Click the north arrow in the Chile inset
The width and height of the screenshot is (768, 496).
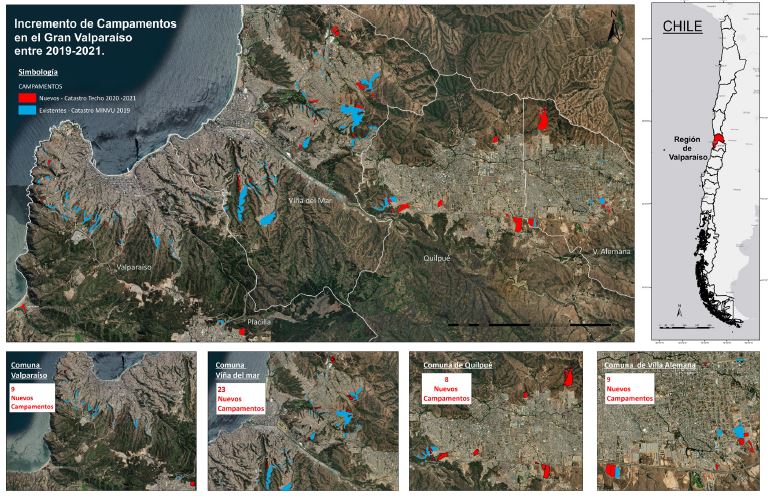point(678,310)
